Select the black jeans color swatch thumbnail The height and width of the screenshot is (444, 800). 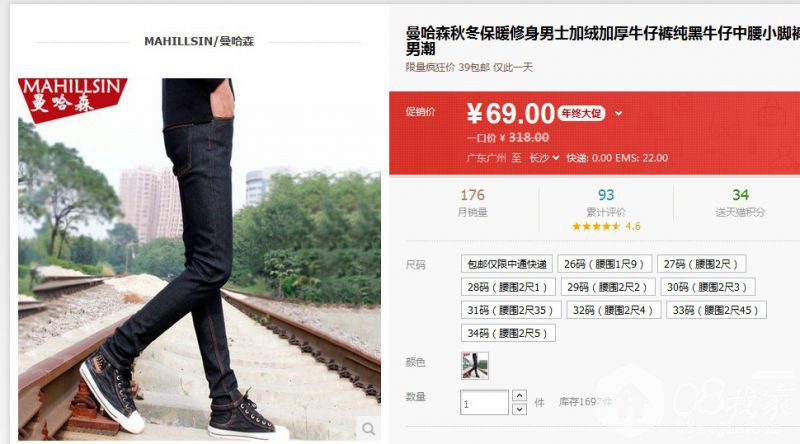(x=475, y=365)
